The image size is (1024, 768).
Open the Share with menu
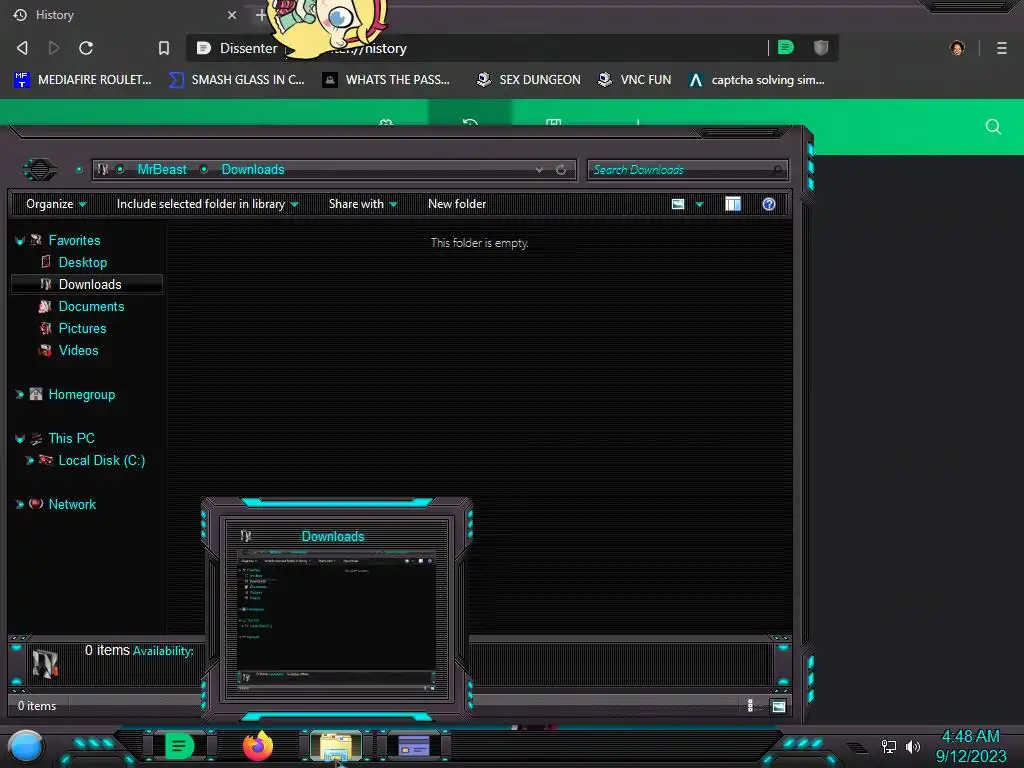(x=363, y=204)
